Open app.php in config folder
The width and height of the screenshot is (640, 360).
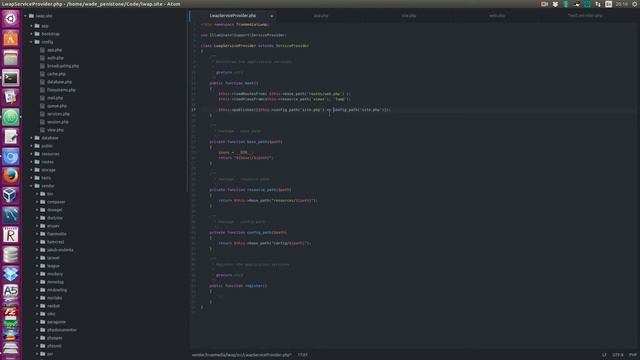(54, 50)
